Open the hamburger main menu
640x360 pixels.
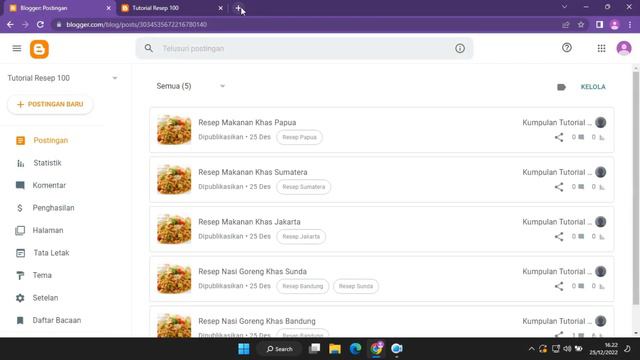tap(17, 49)
